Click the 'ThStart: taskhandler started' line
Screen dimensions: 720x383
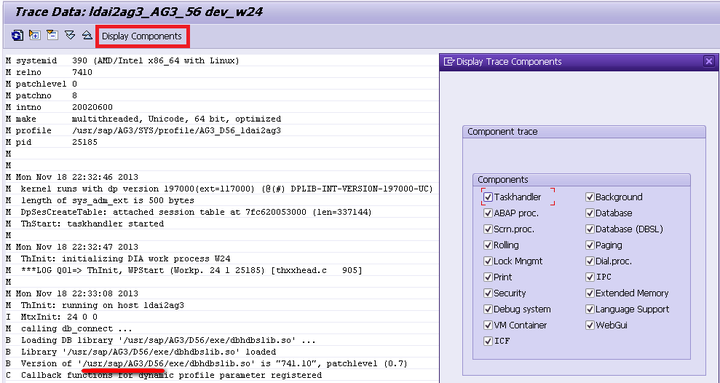point(84,224)
